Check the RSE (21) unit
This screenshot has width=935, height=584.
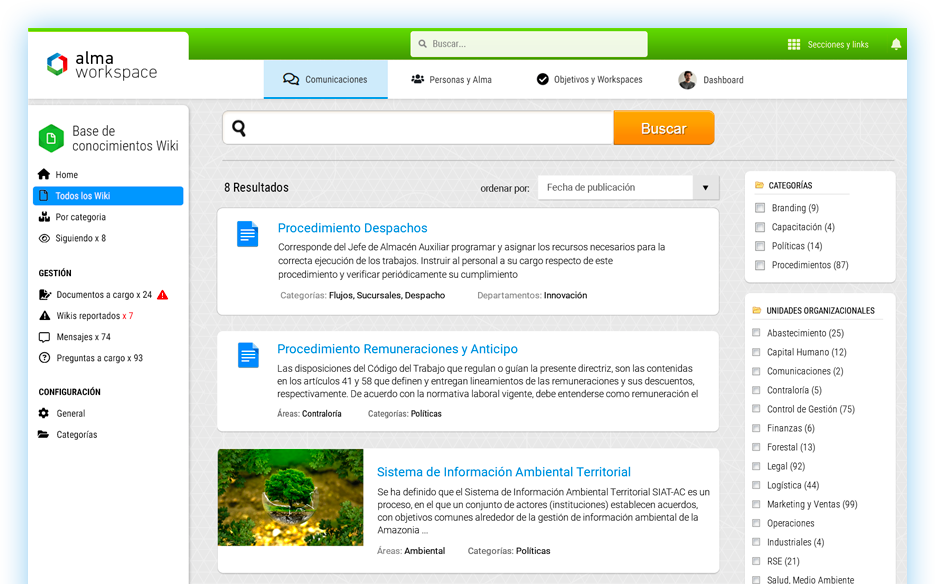(756, 561)
